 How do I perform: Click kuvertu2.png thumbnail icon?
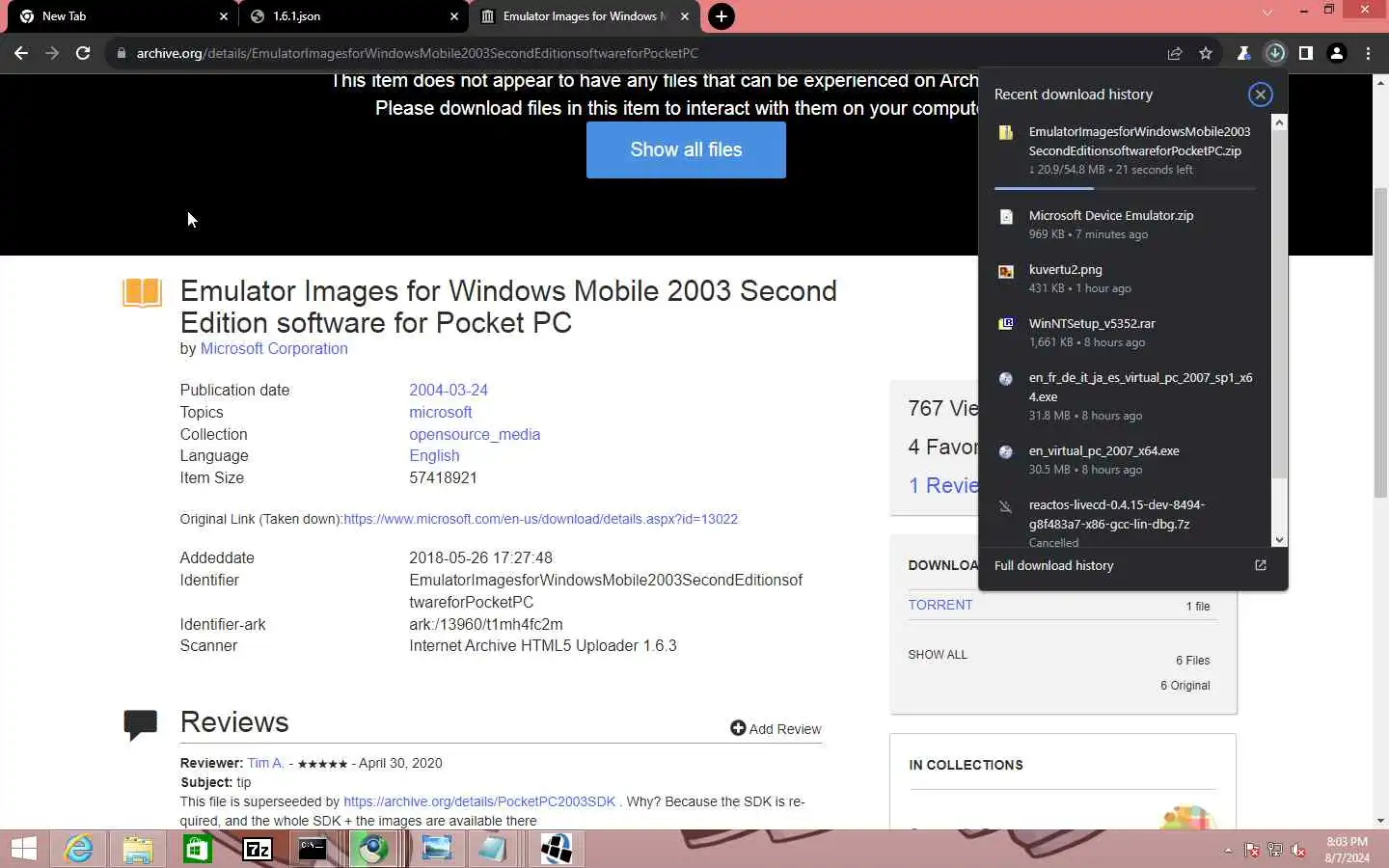point(1006,271)
